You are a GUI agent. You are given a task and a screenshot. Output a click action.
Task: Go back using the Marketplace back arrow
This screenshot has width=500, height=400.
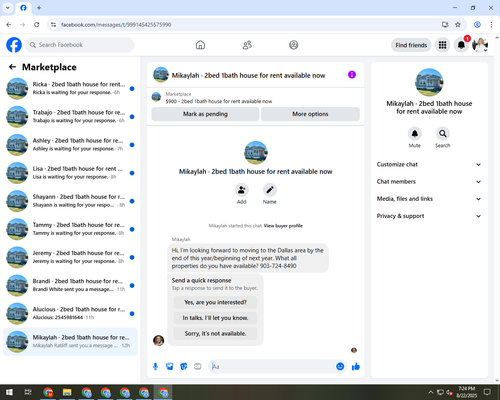click(x=12, y=67)
